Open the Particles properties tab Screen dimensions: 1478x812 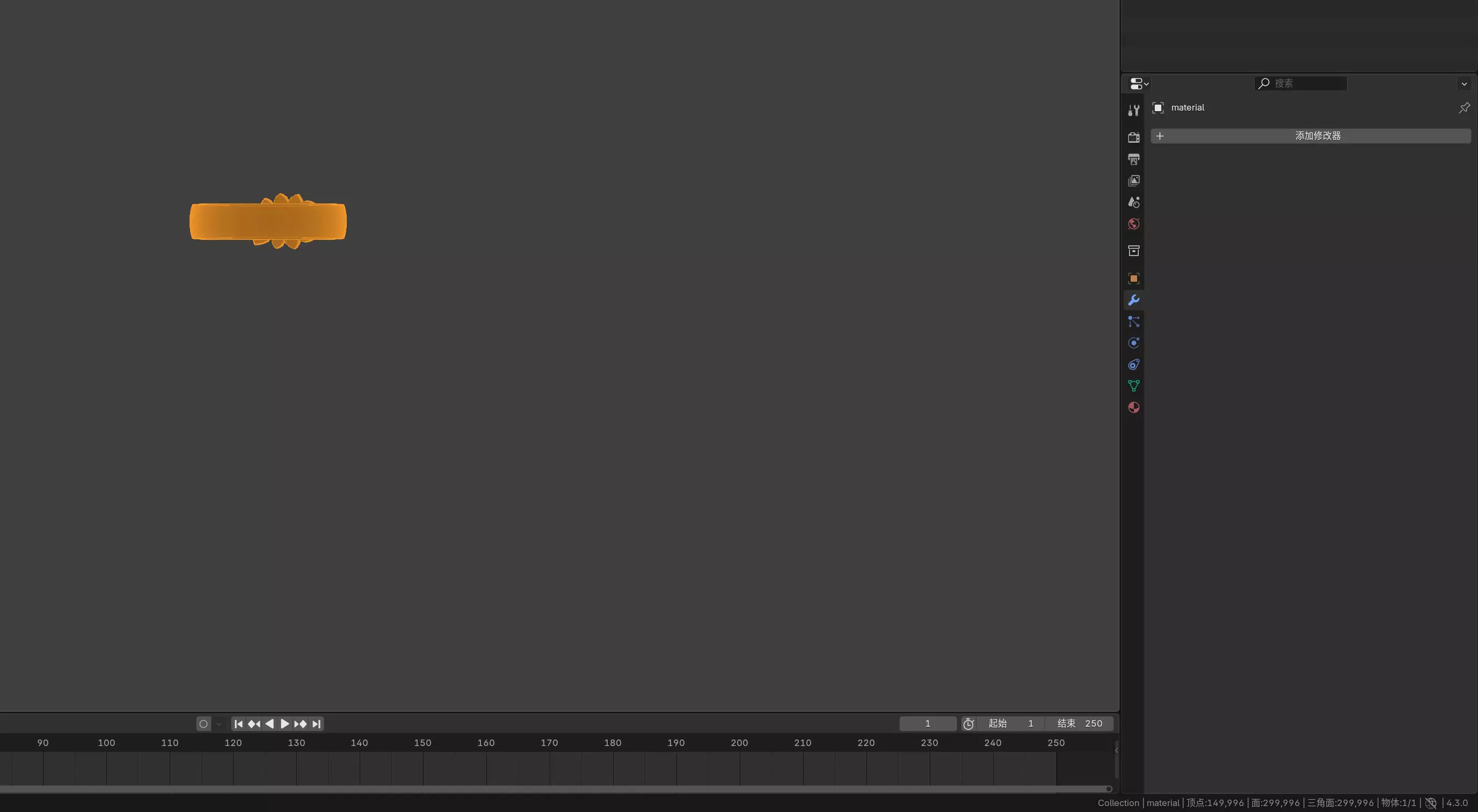click(1133, 321)
